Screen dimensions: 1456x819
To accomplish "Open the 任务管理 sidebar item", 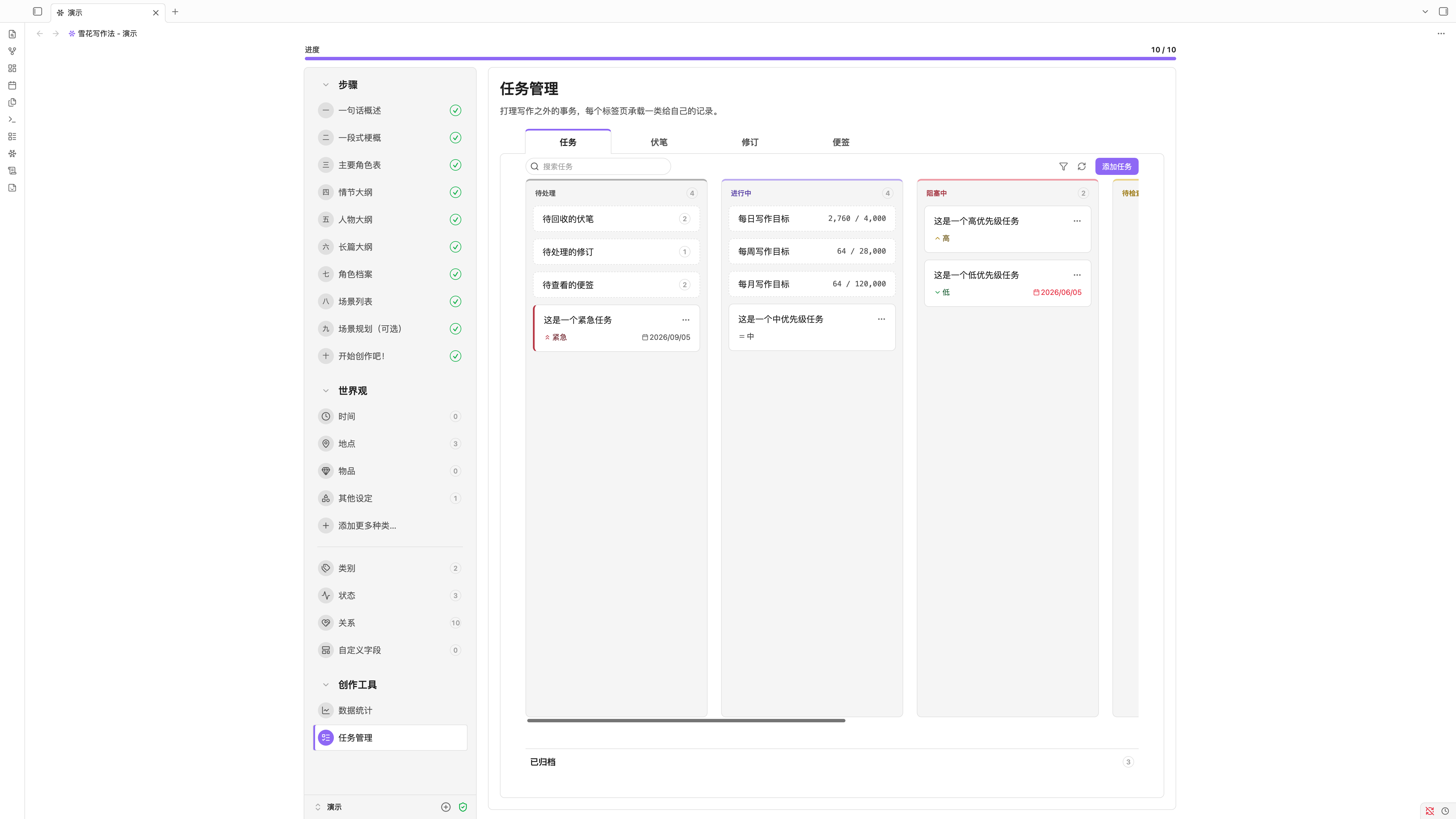I will point(390,738).
